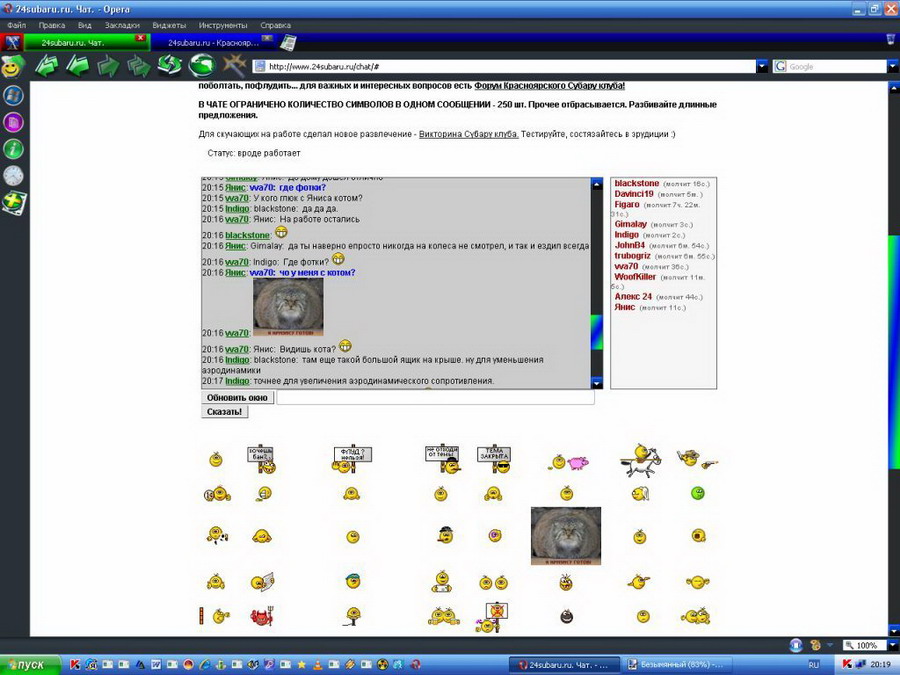
Task: Click the chat window scrollbar down arrow
Action: pos(596,382)
